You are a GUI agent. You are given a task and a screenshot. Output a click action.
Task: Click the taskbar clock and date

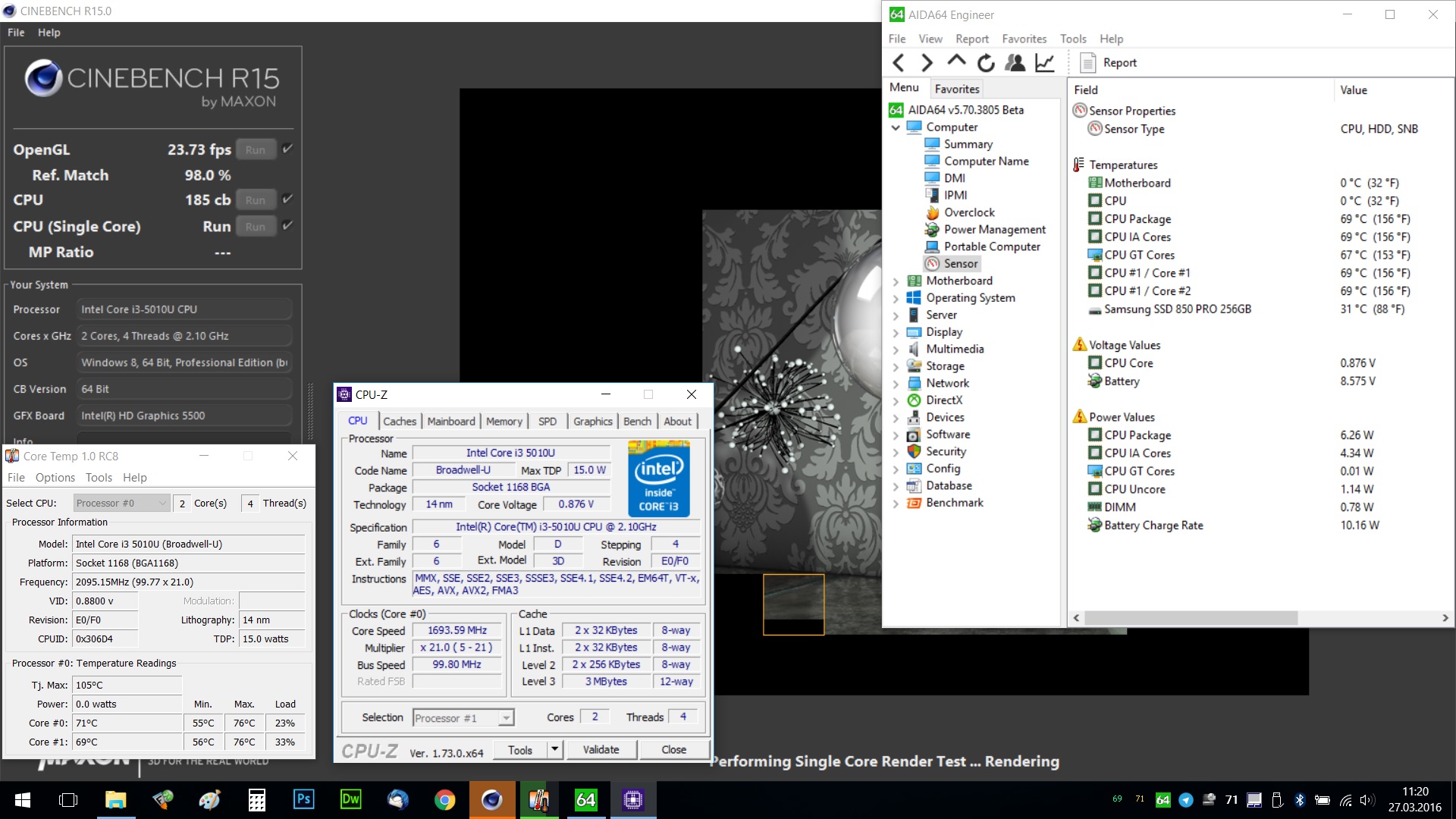click(1415, 800)
